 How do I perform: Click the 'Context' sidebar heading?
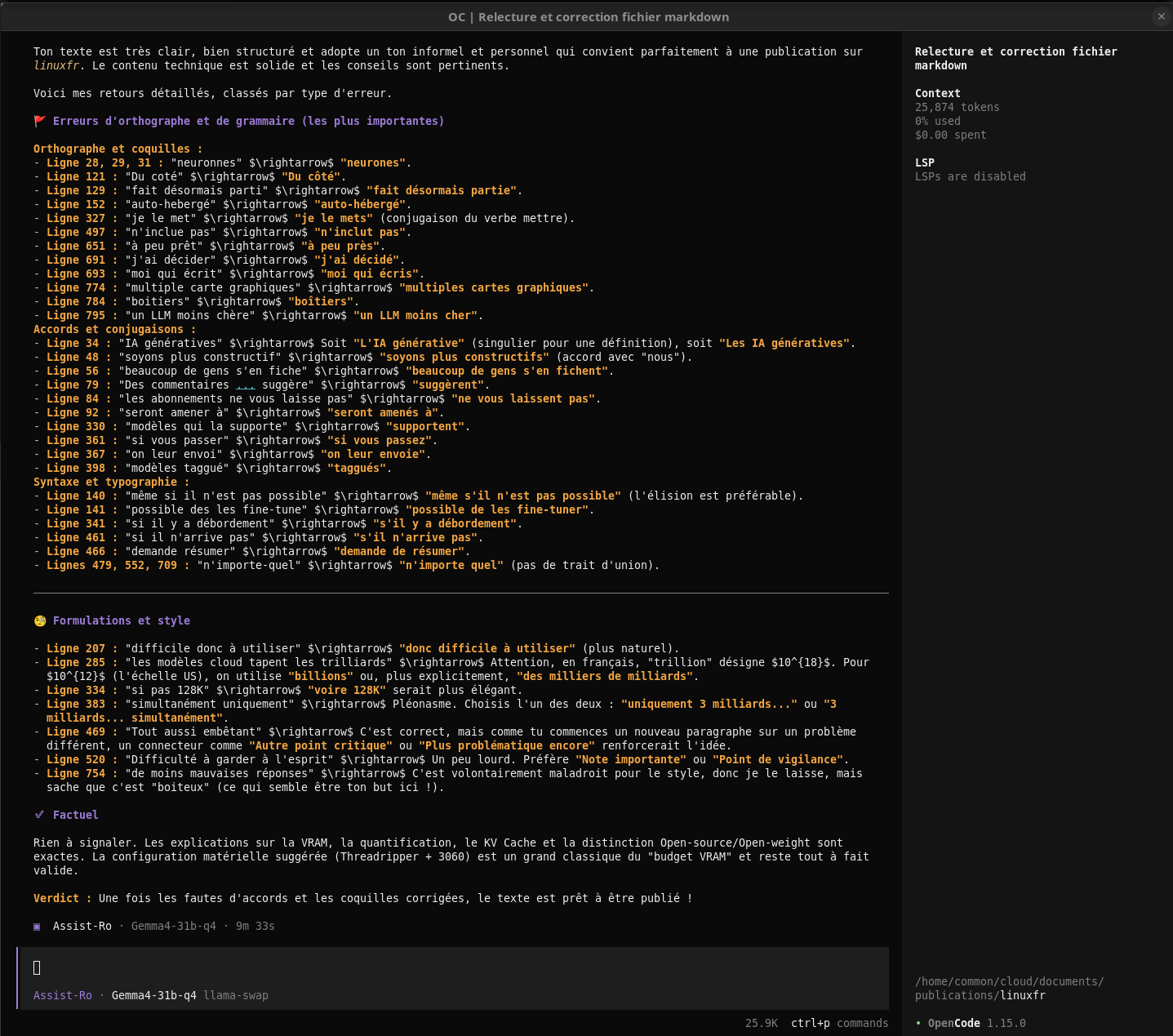pyautogui.click(x=938, y=93)
